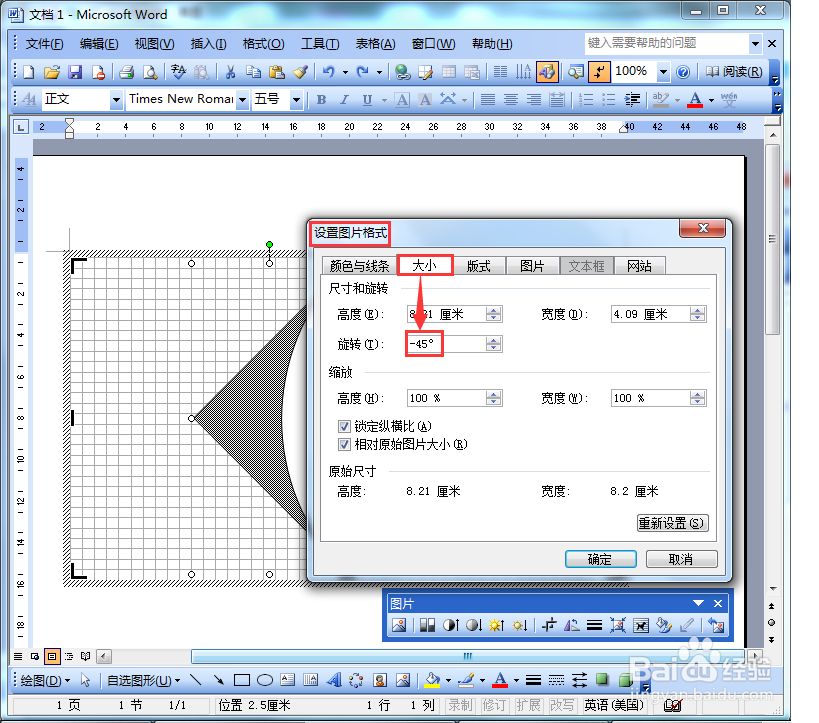
Task: Toggle 录制 macro recording in status bar
Action: pos(460,705)
